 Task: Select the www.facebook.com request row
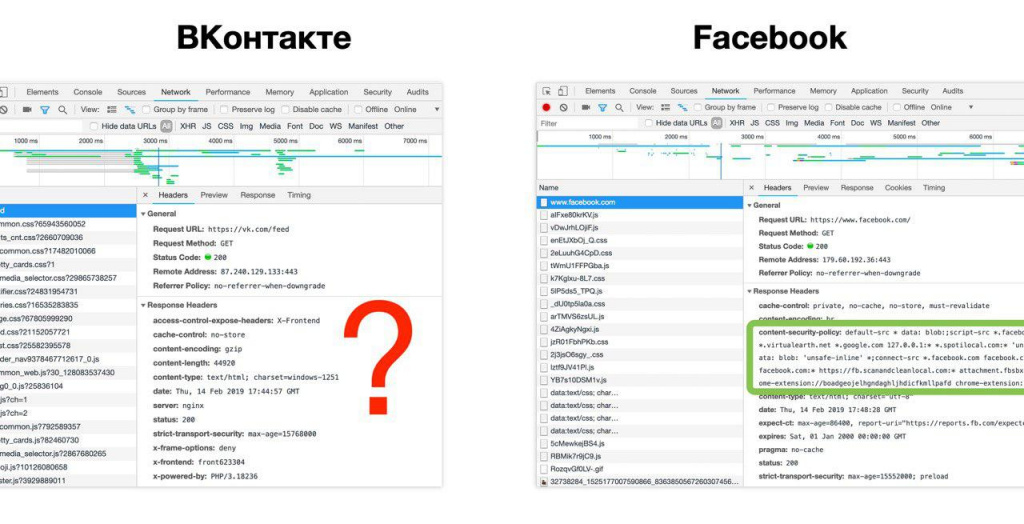point(640,202)
